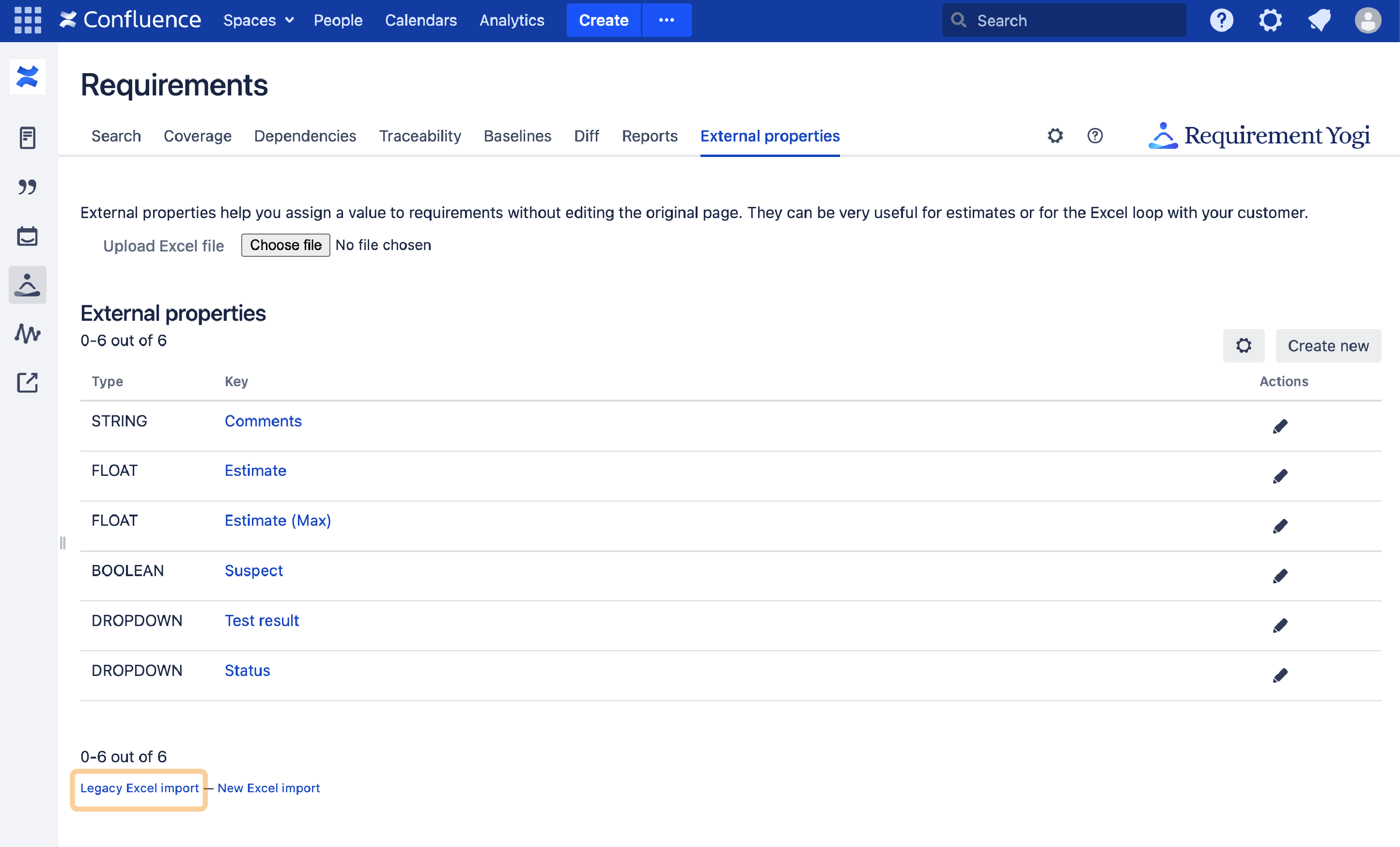Edit the Status property pencil icon
1400x847 pixels.
point(1279,675)
